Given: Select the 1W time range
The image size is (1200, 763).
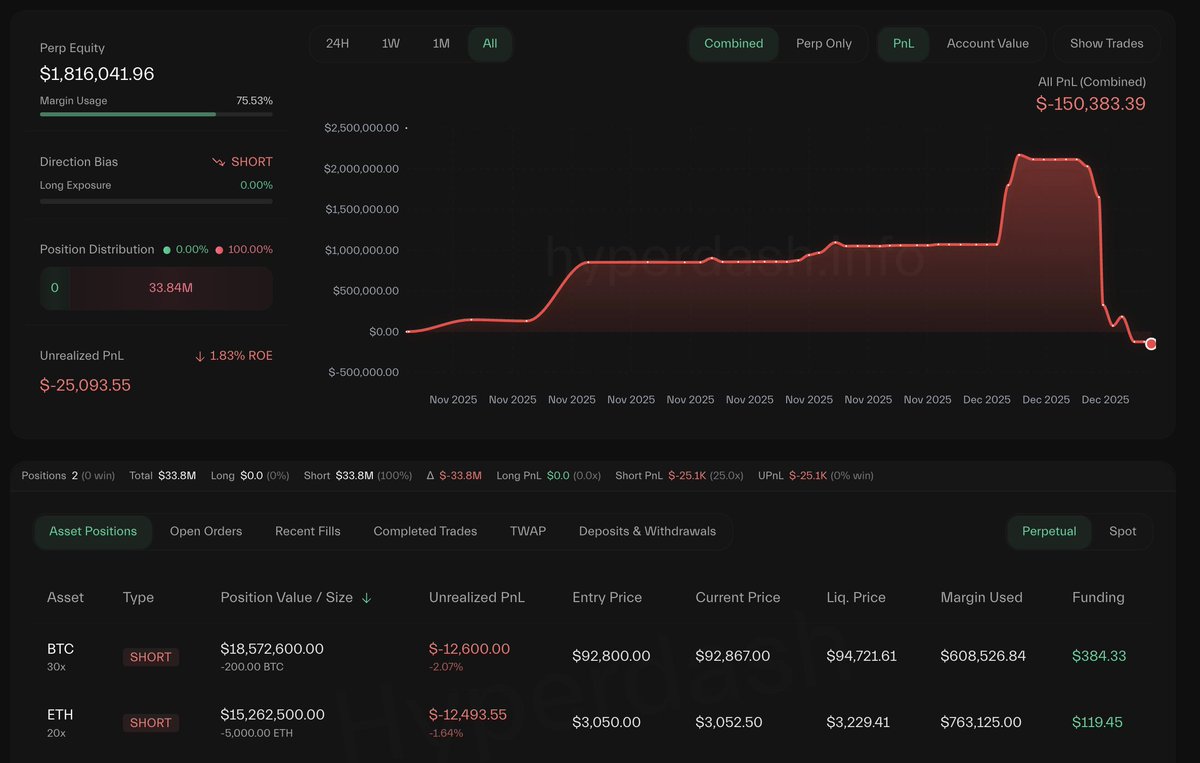Looking at the screenshot, I should [x=390, y=44].
